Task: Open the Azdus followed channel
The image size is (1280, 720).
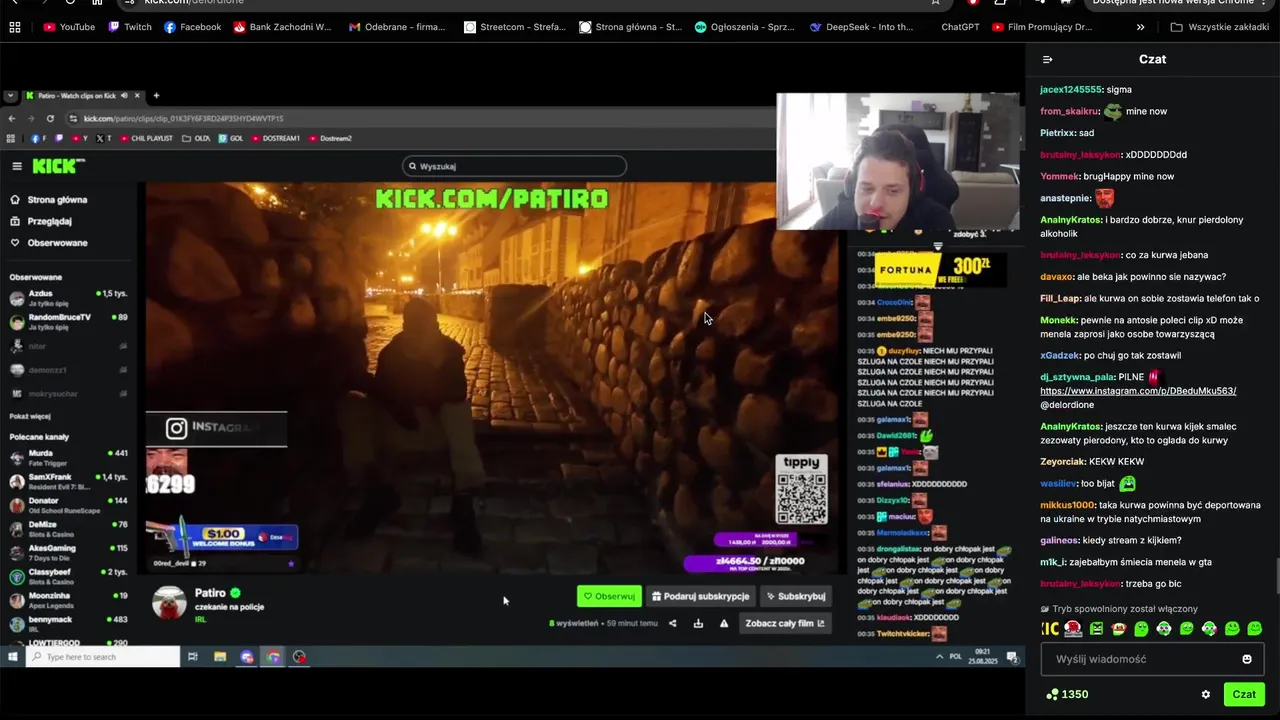Action: coord(68,298)
